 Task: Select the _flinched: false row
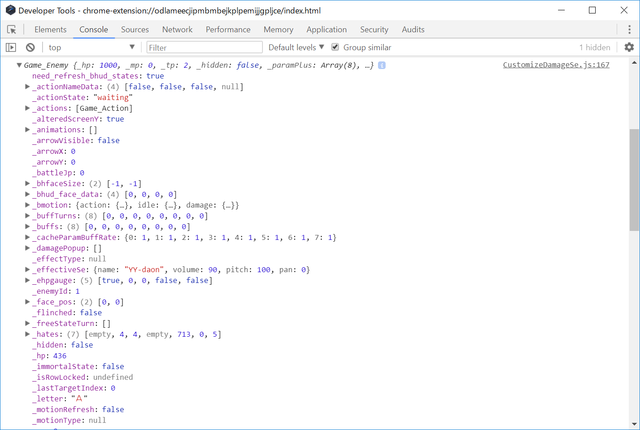(x=67, y=313)
